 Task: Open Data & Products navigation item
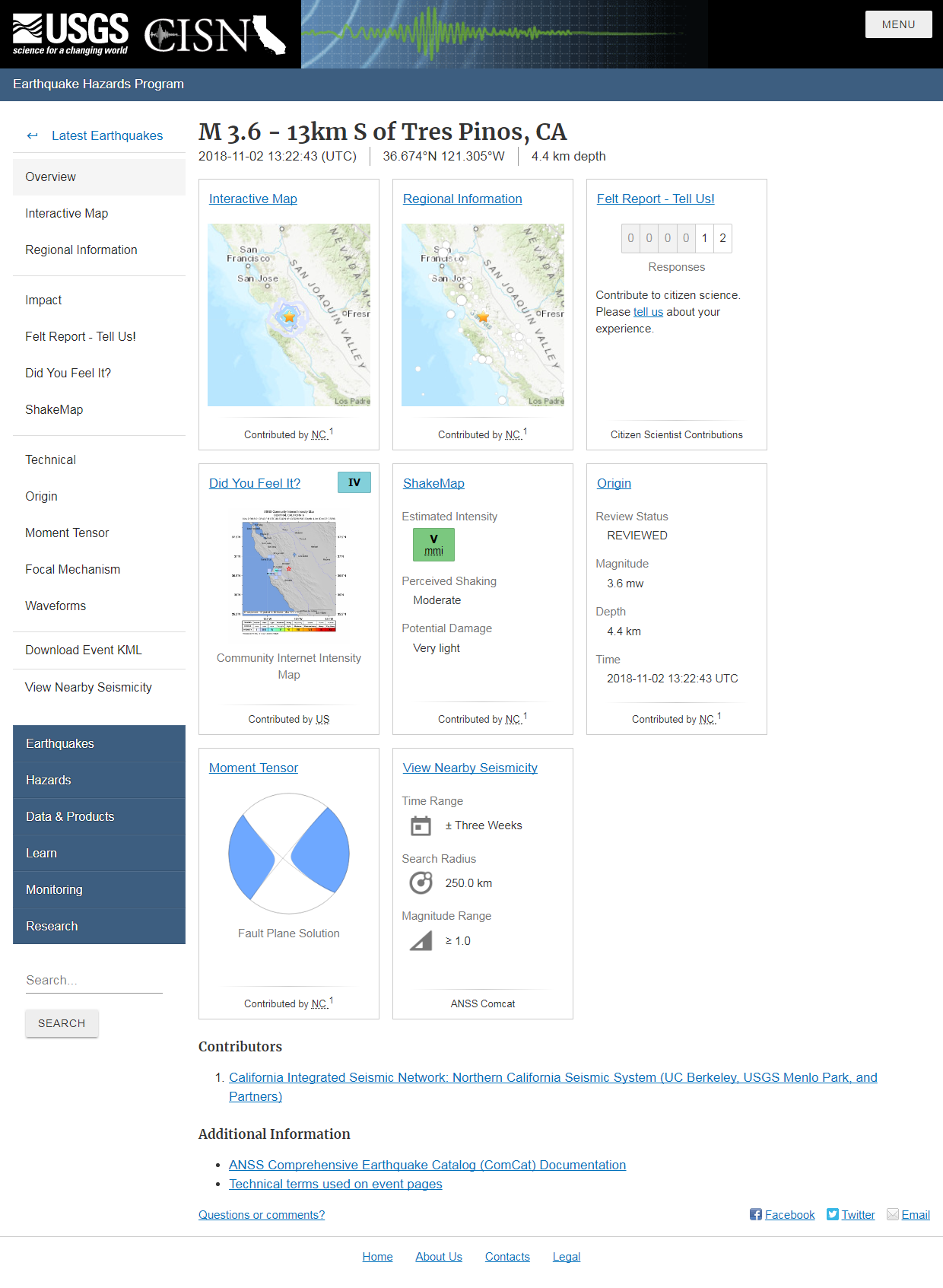pos(99,816)
